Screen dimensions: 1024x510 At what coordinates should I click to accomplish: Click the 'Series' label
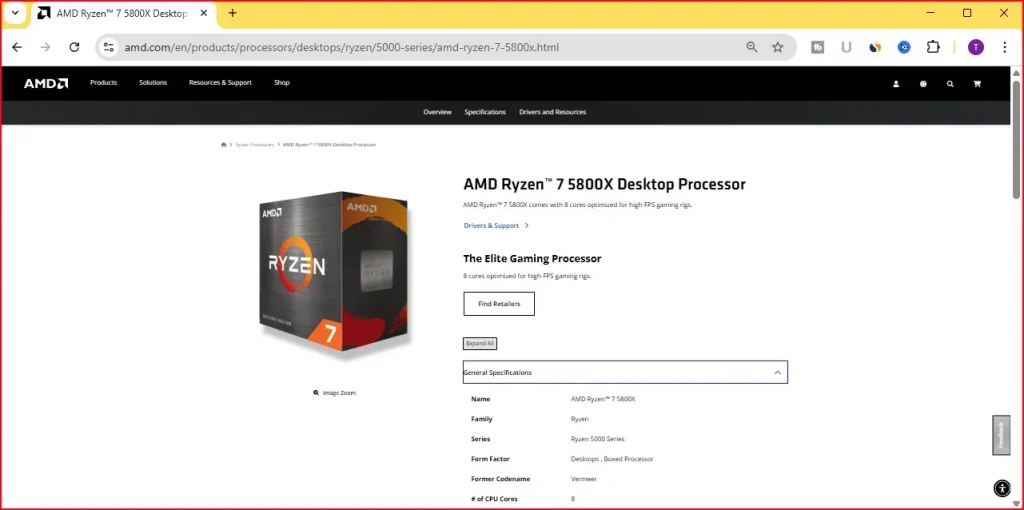click(x=481, y=439)
